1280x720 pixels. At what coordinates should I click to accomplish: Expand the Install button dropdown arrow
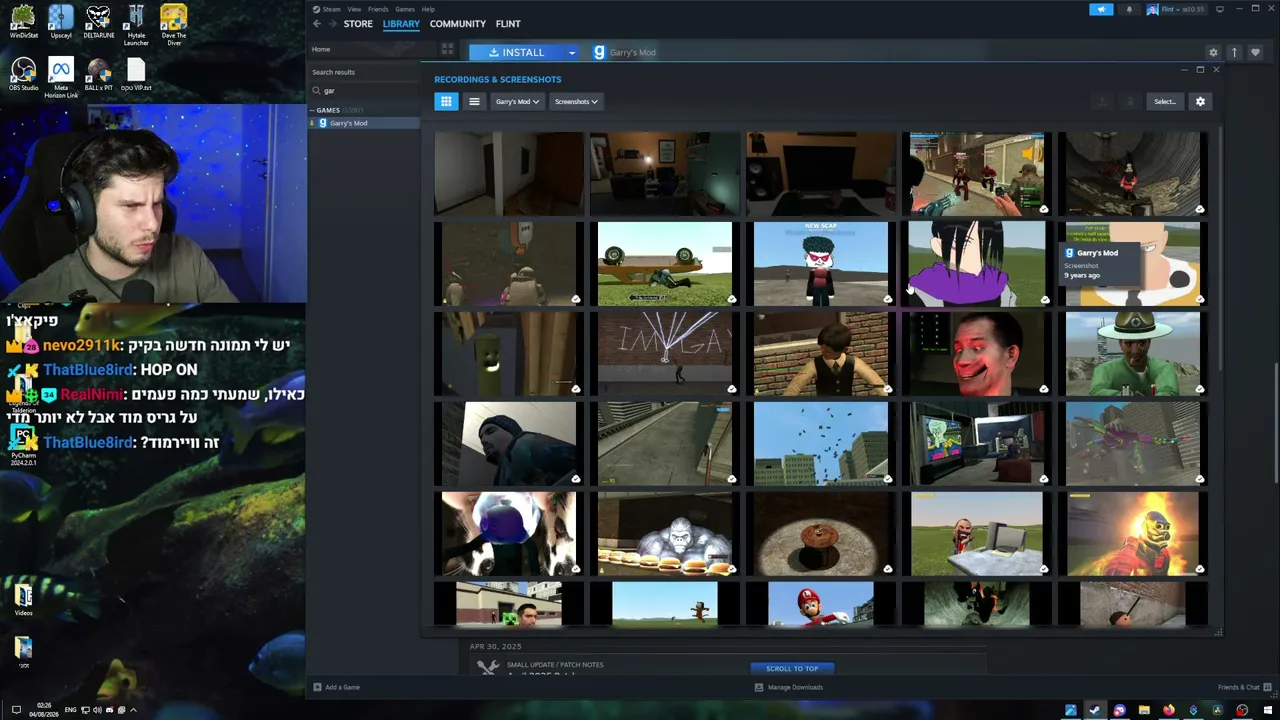pos(572,52)
